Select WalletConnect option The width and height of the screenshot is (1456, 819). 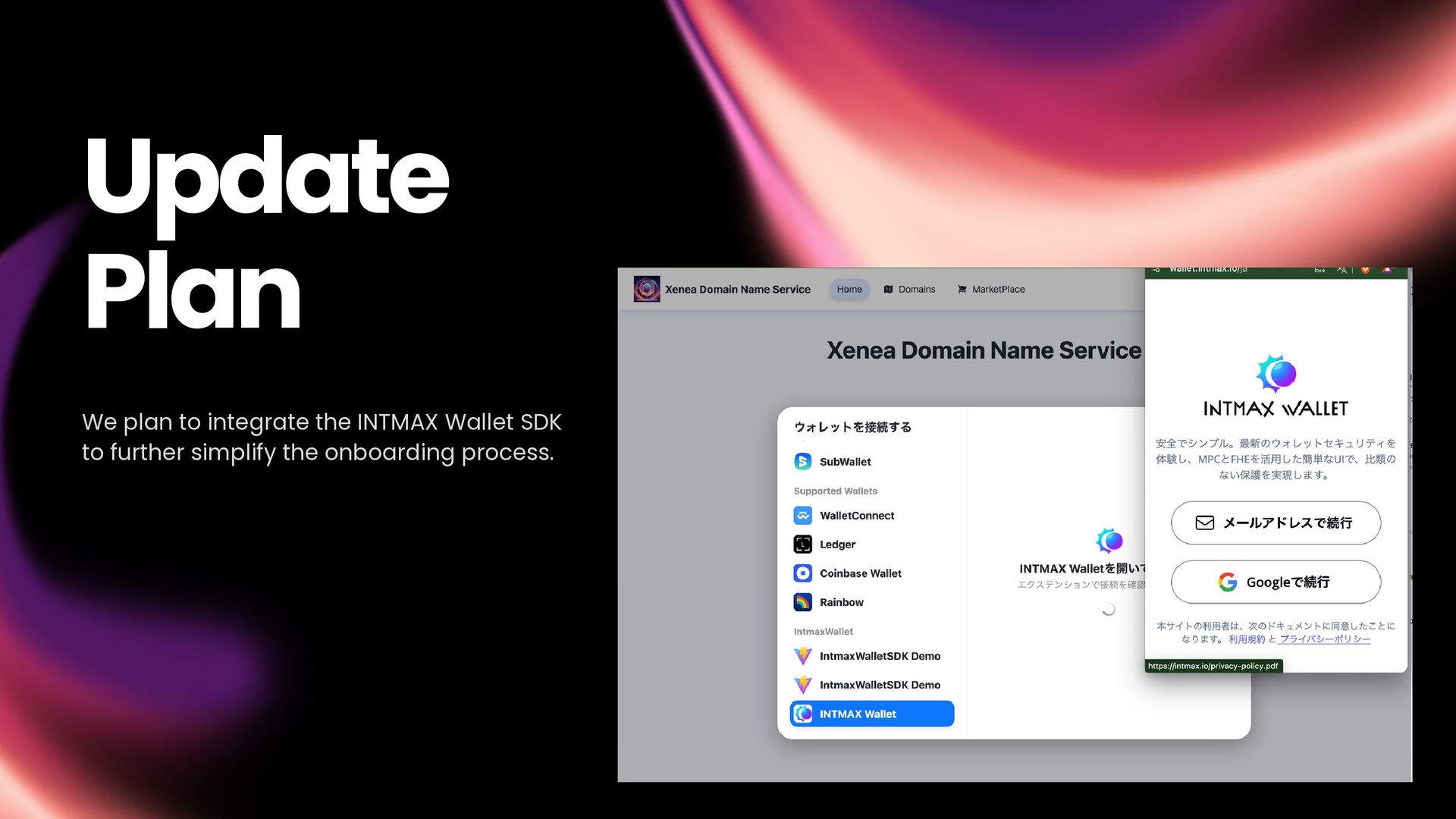pyautogui.click(x=872, y=516)
